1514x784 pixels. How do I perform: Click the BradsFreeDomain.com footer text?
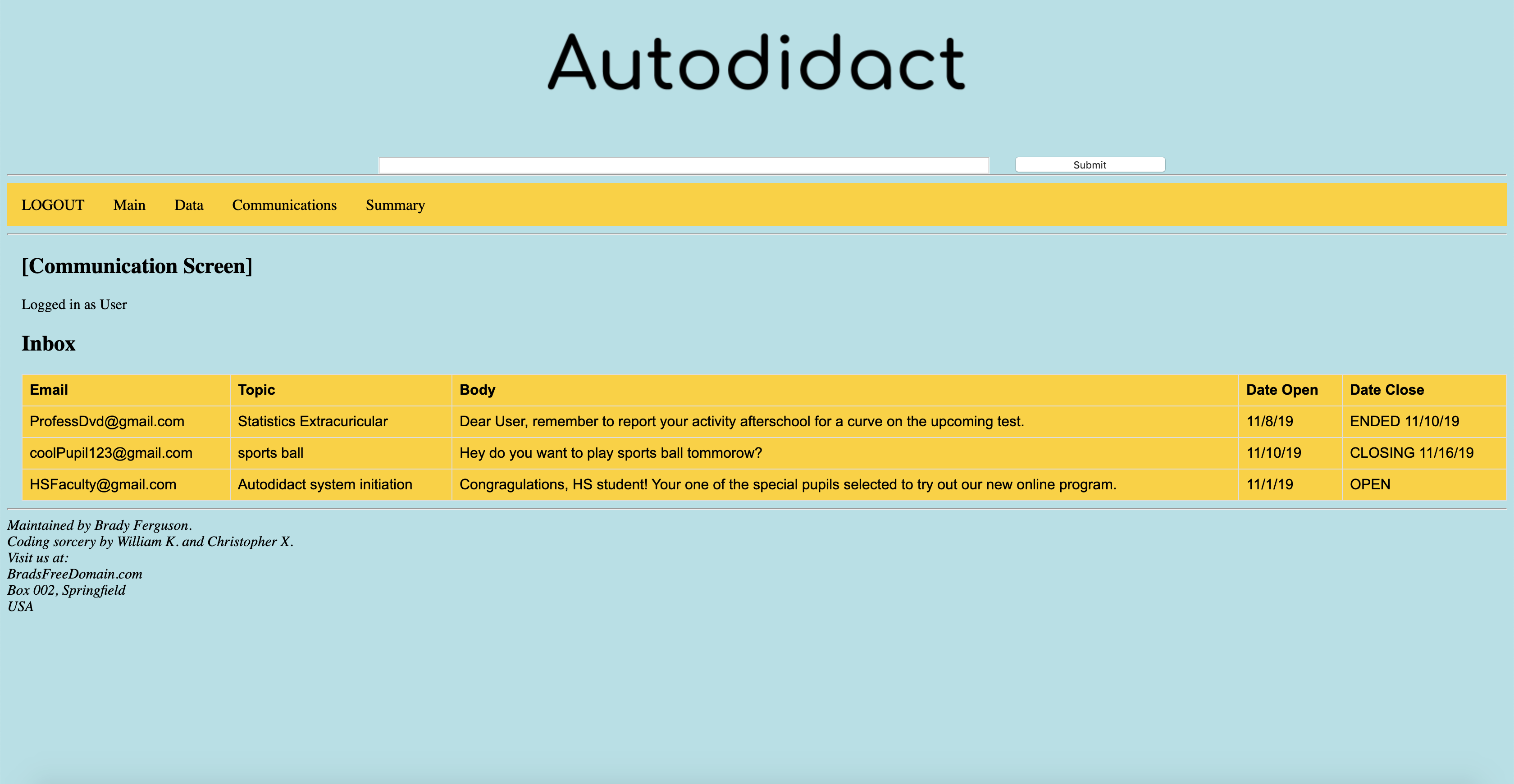[75, 574]
